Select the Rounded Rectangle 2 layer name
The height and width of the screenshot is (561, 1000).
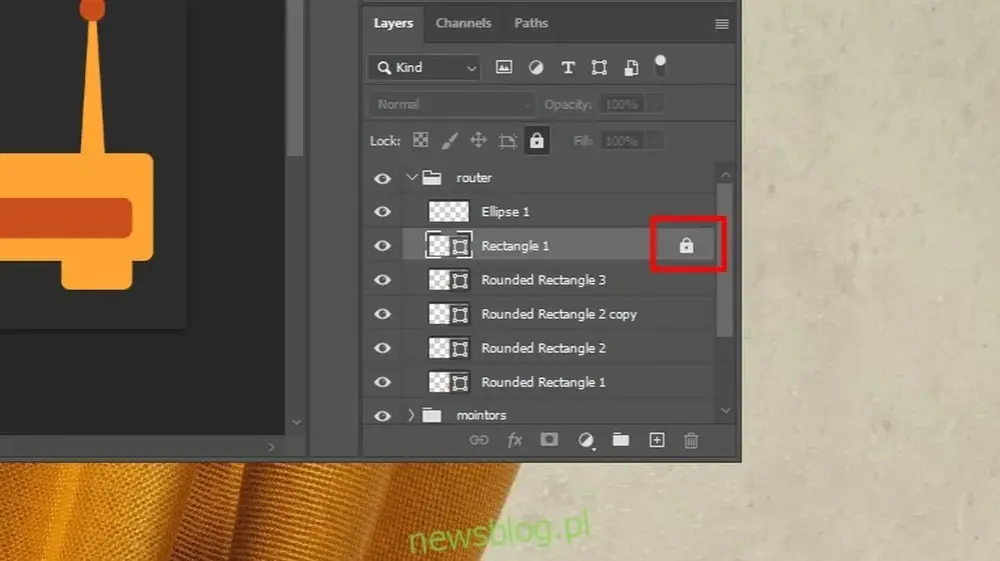click(543, 348)
